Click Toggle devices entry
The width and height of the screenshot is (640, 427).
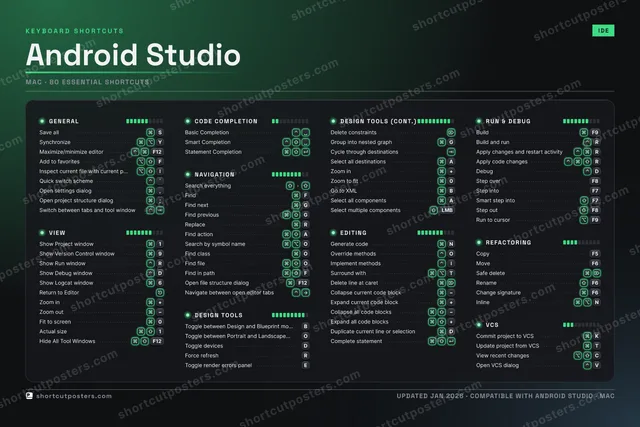247,346
